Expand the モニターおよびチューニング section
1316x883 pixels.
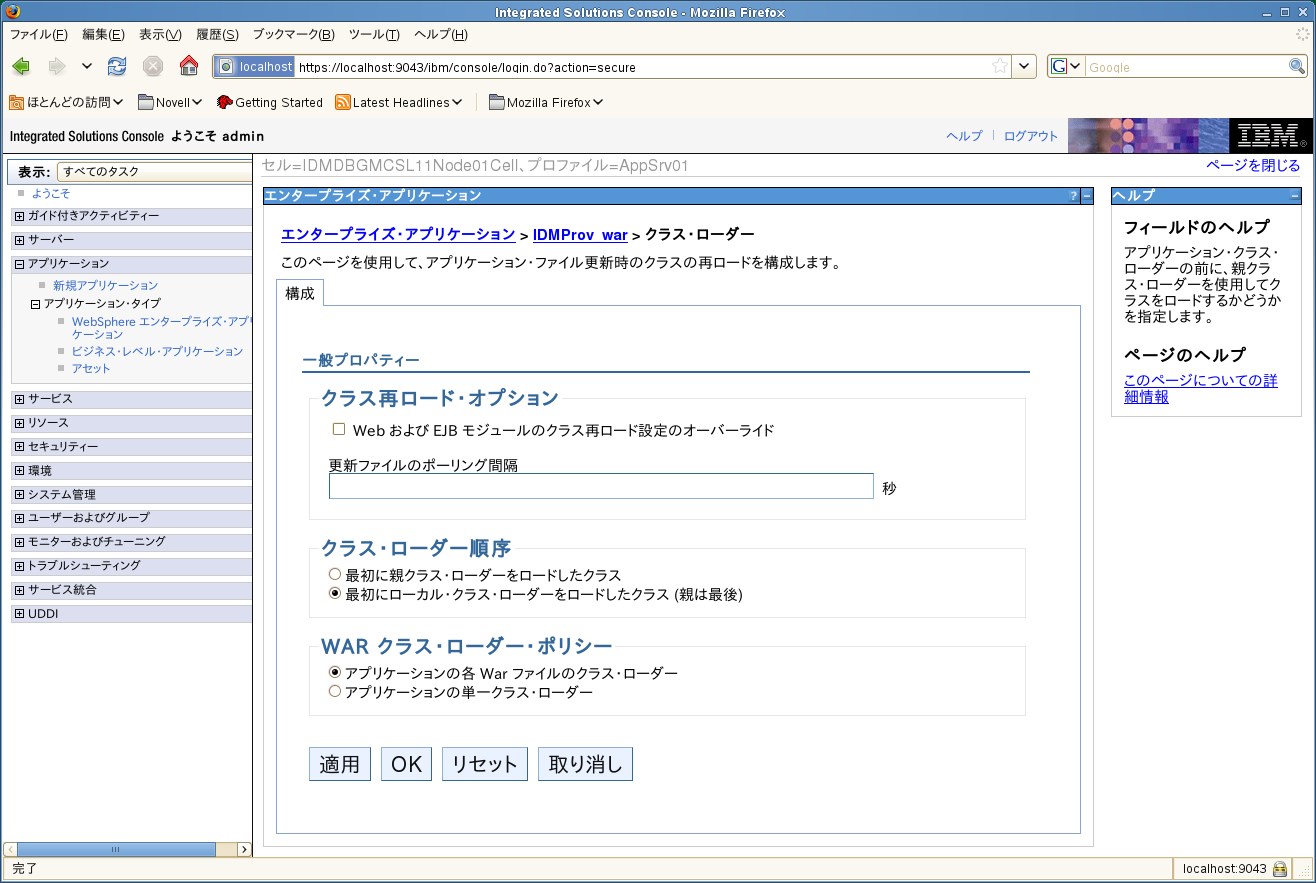click(19, 542)
